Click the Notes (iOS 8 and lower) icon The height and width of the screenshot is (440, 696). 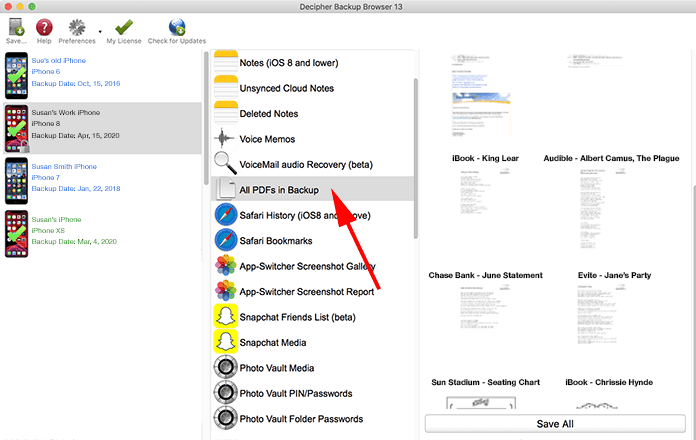225,63
